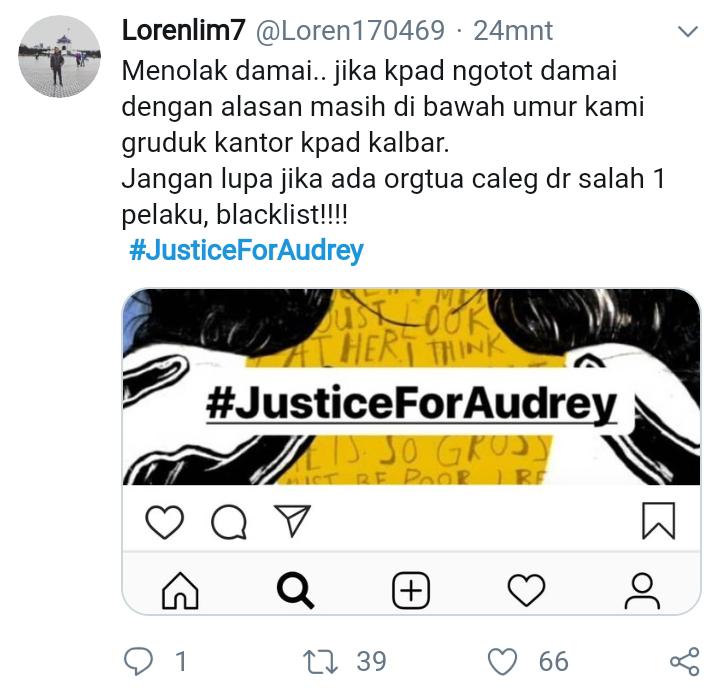720x692 pixels.
Task: Tap the Instagram new post plus icon
Action: point(411,591)
